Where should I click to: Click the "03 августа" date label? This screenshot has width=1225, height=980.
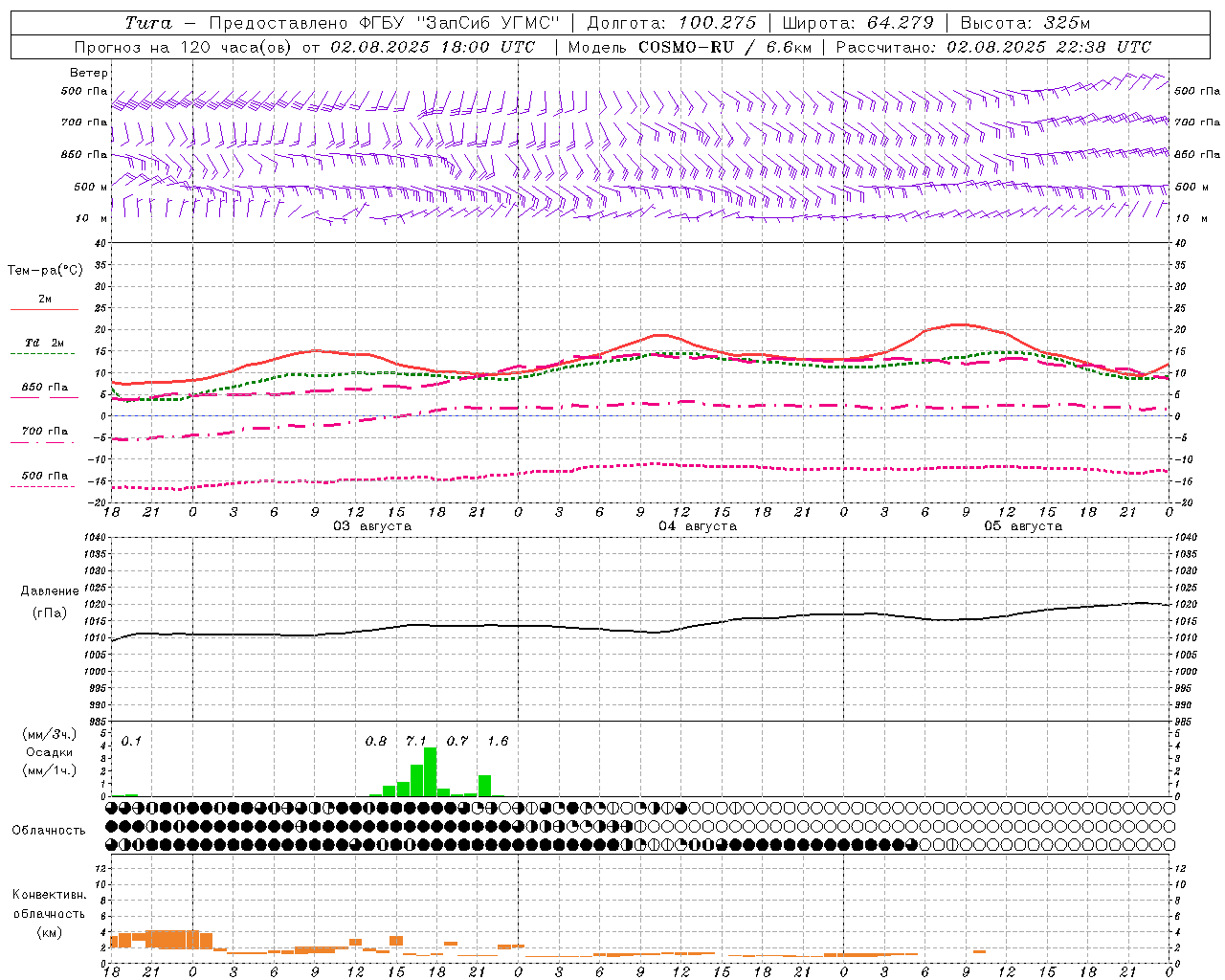tap(372, 526)
